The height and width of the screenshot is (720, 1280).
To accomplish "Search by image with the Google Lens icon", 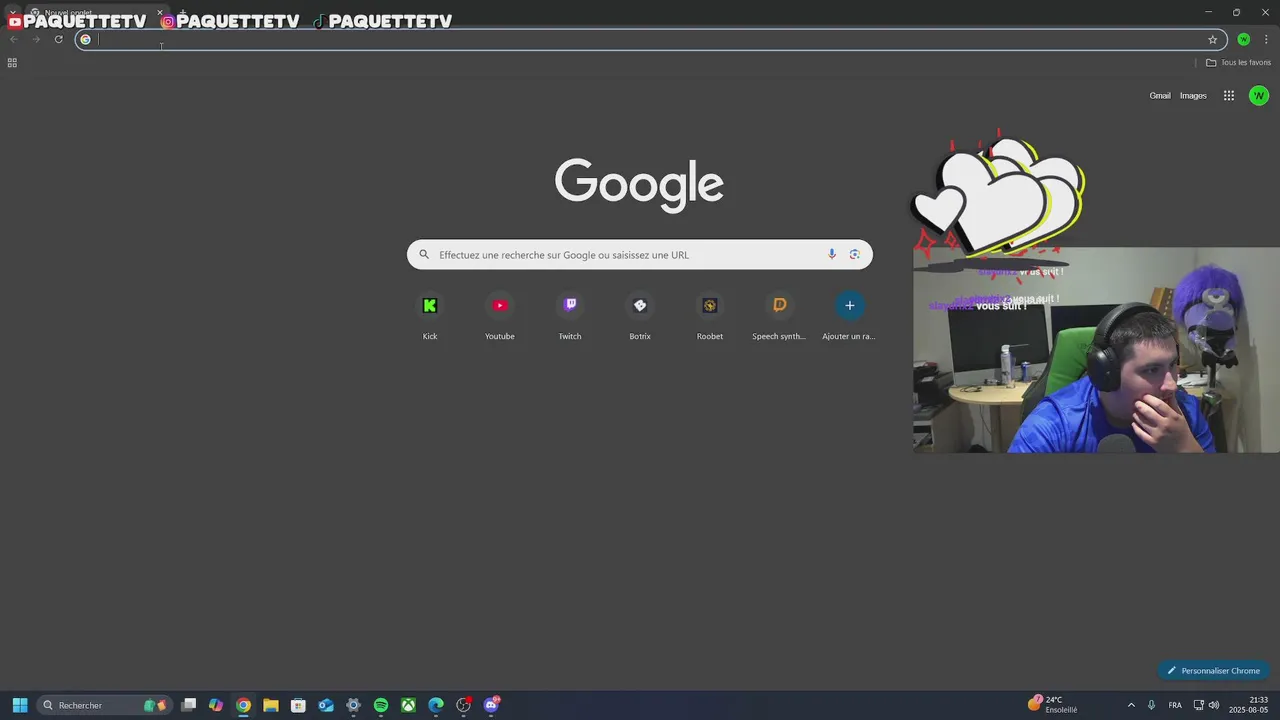I will click(x=855, y=255).
